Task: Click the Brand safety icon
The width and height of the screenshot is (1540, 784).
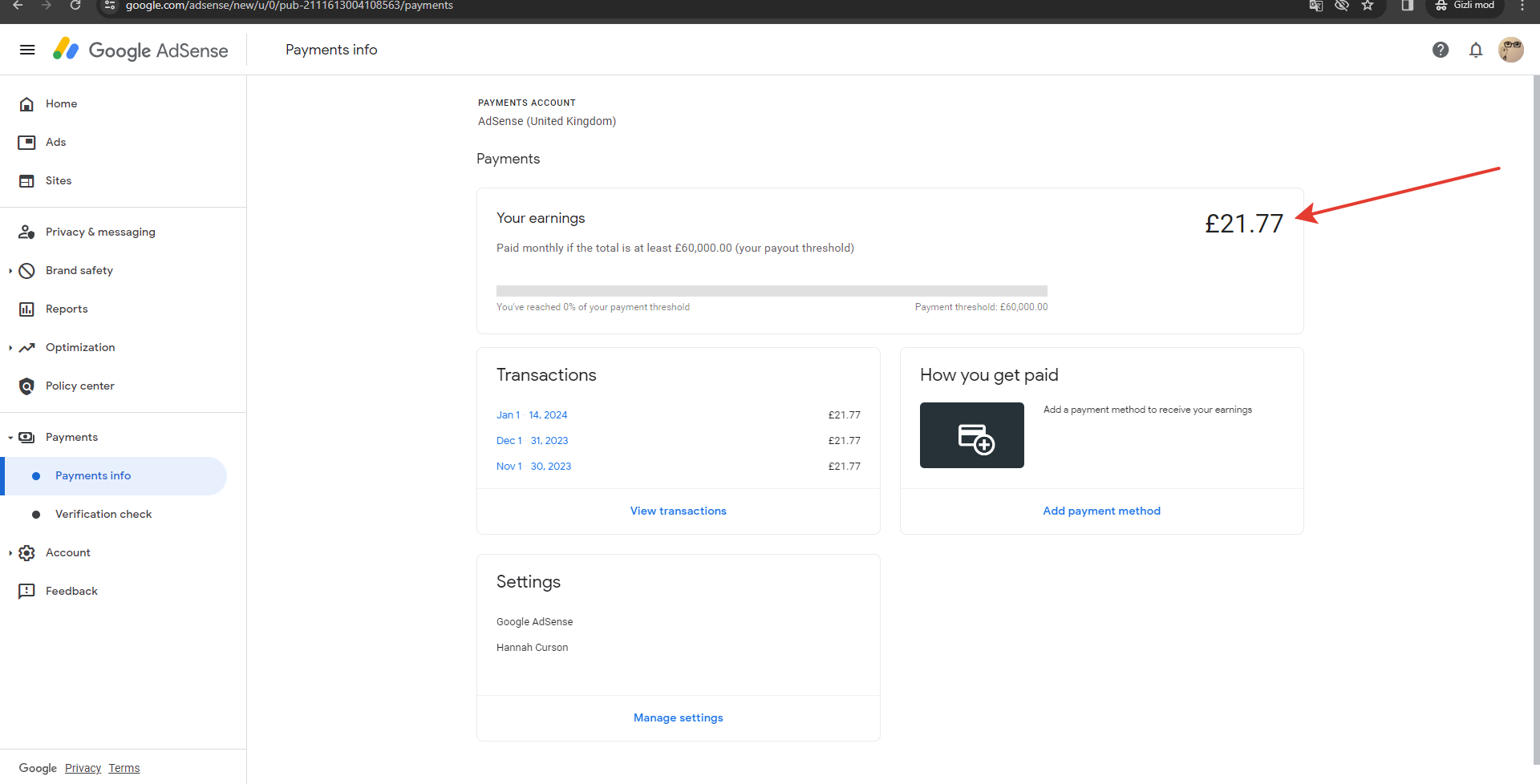Action: (x=26, y=271)
